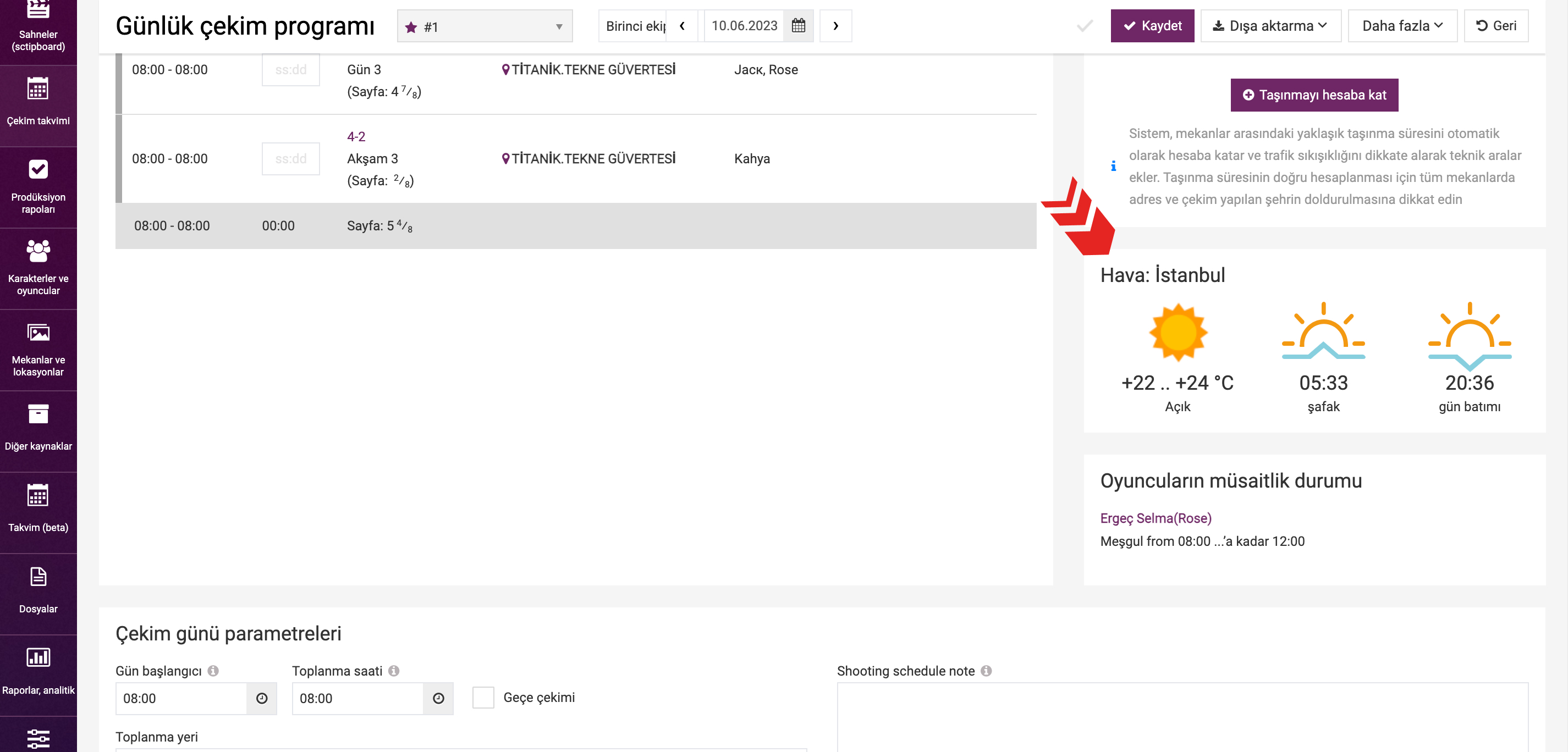Click clock icon for Gün başlangıcı
1568x752 pixels.
[262, 699]
